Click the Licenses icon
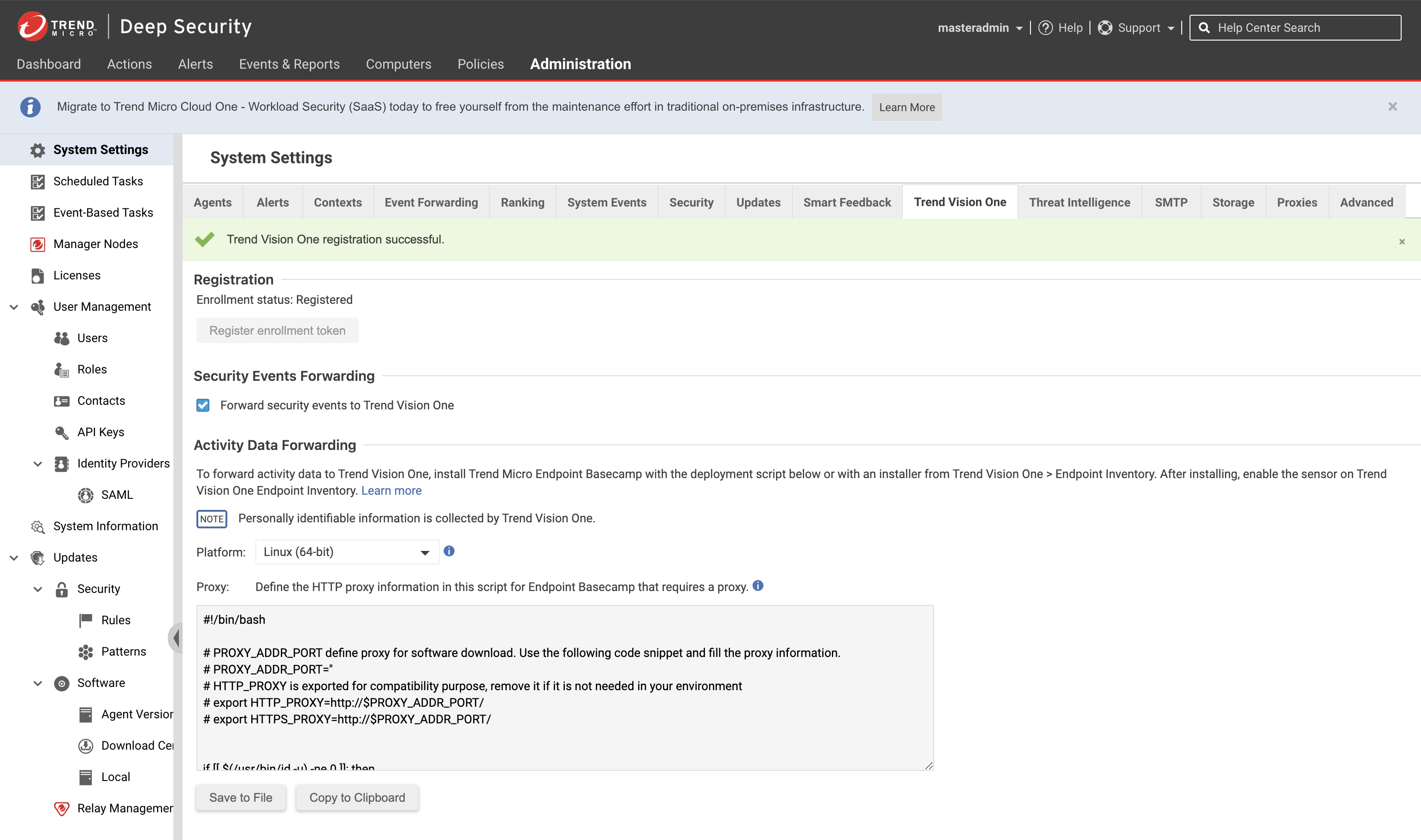Image resolution: width=1421 pixels, height=840 pixels. pyautogui.click(x=37, y=276)
